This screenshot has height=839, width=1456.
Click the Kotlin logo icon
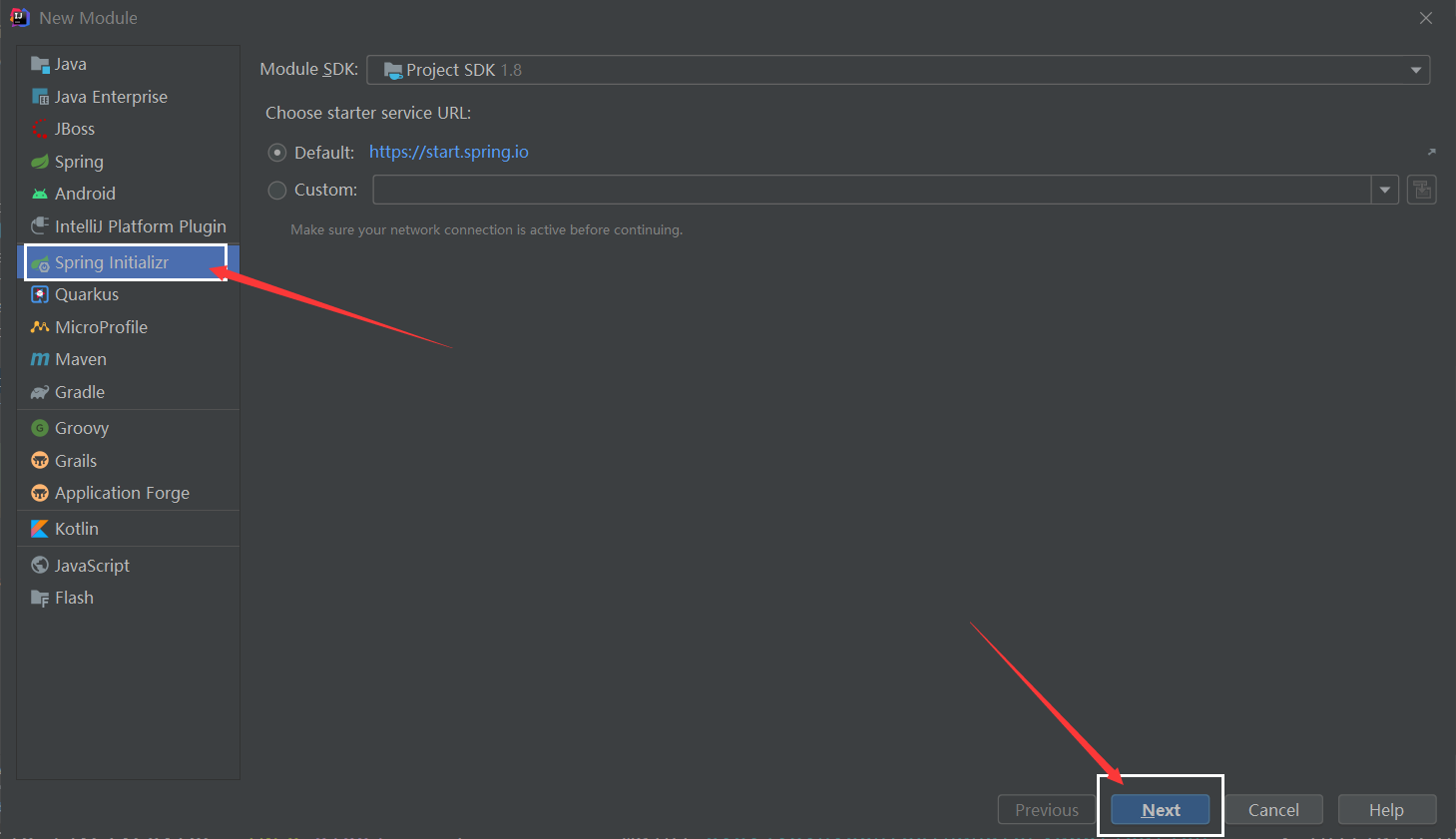40,529
